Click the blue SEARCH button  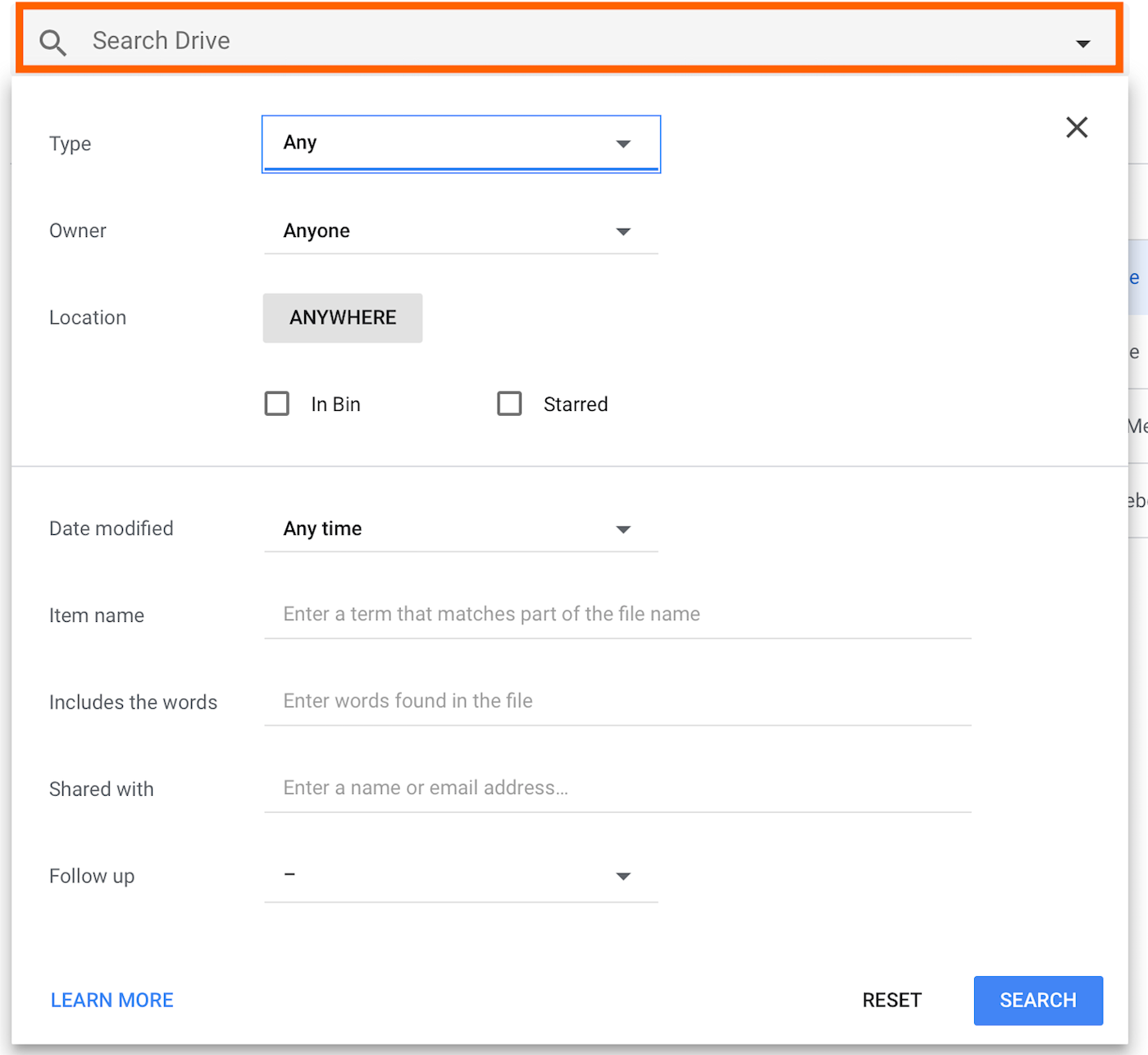[1037, 1000]
